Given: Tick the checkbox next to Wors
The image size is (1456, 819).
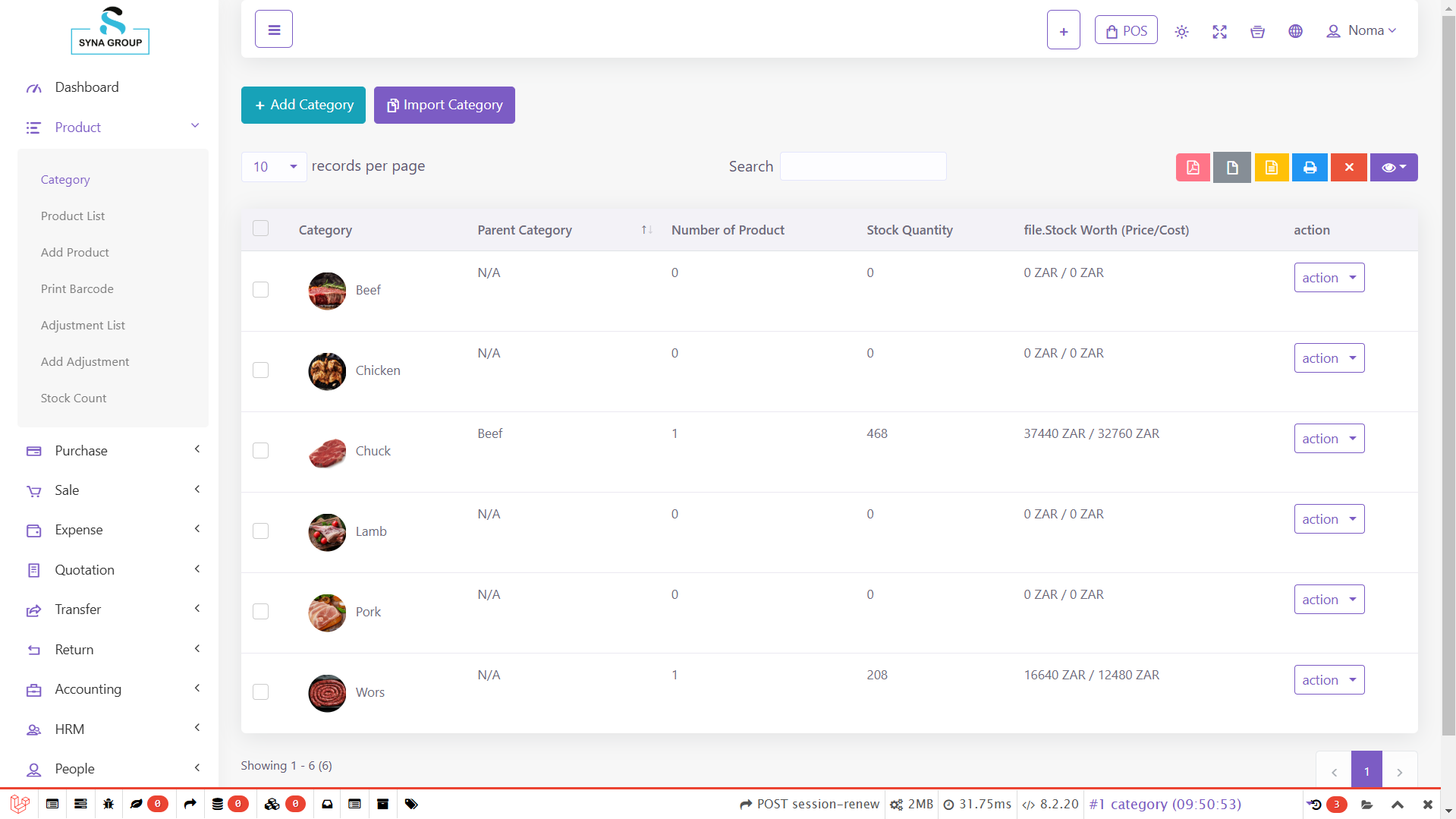Looking at the screenshot, I should point(260,691).
